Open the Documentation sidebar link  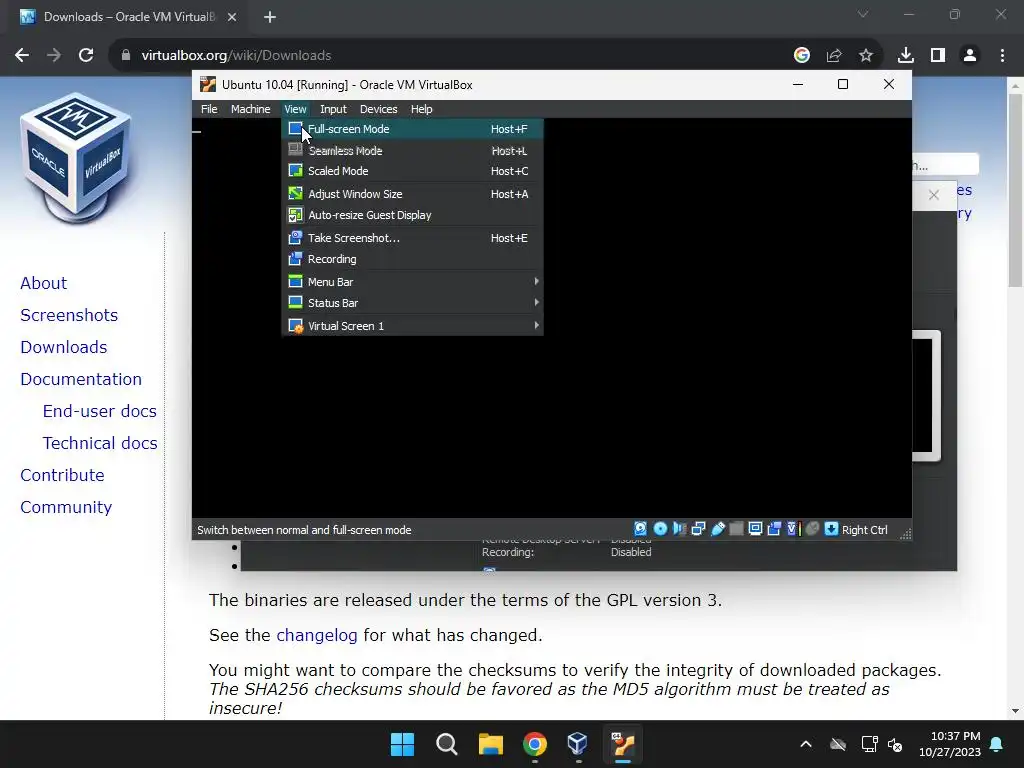[81, 379]
